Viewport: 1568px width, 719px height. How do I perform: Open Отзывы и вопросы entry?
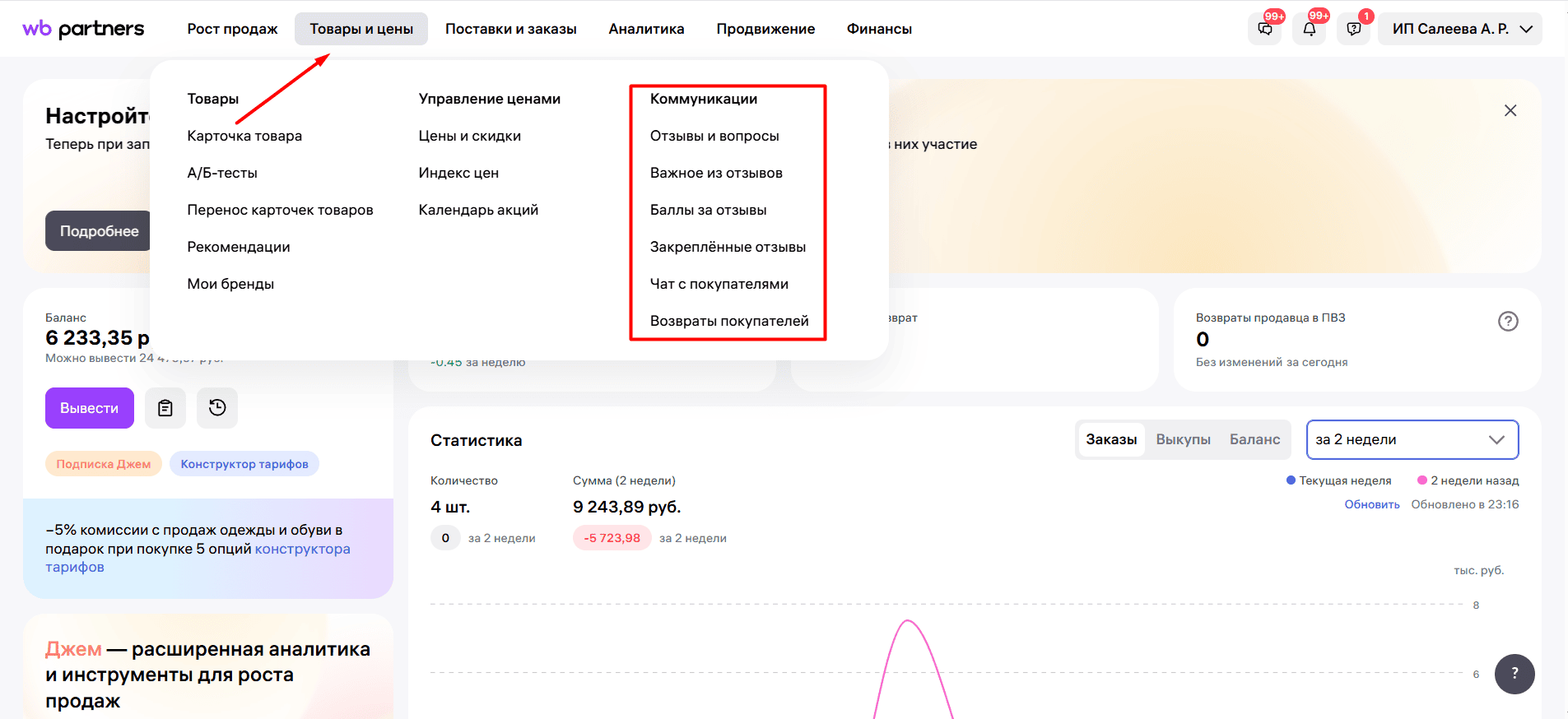pyautogui.click(x=714, y=136)
